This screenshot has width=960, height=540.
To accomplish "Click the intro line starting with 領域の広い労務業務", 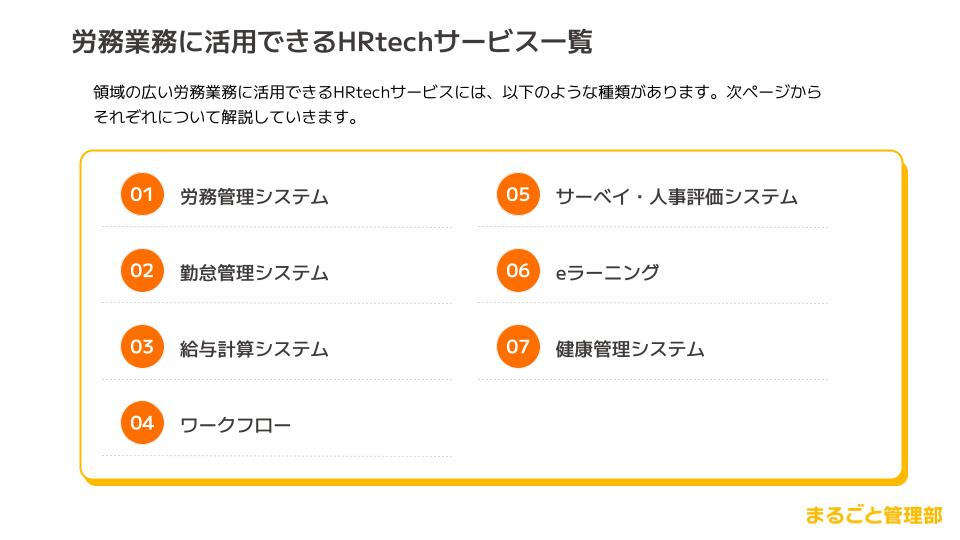I will (x=457, y=93).
